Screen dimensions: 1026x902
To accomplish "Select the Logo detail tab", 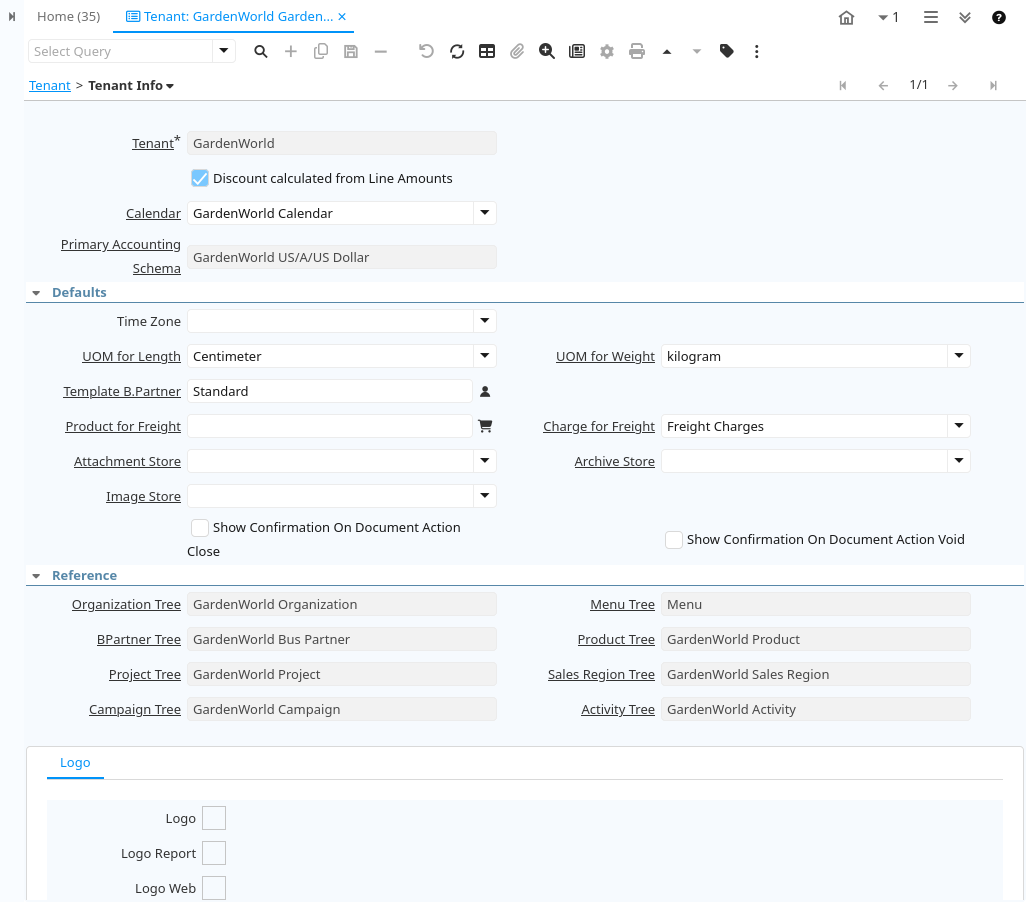I will click(75, 763).
